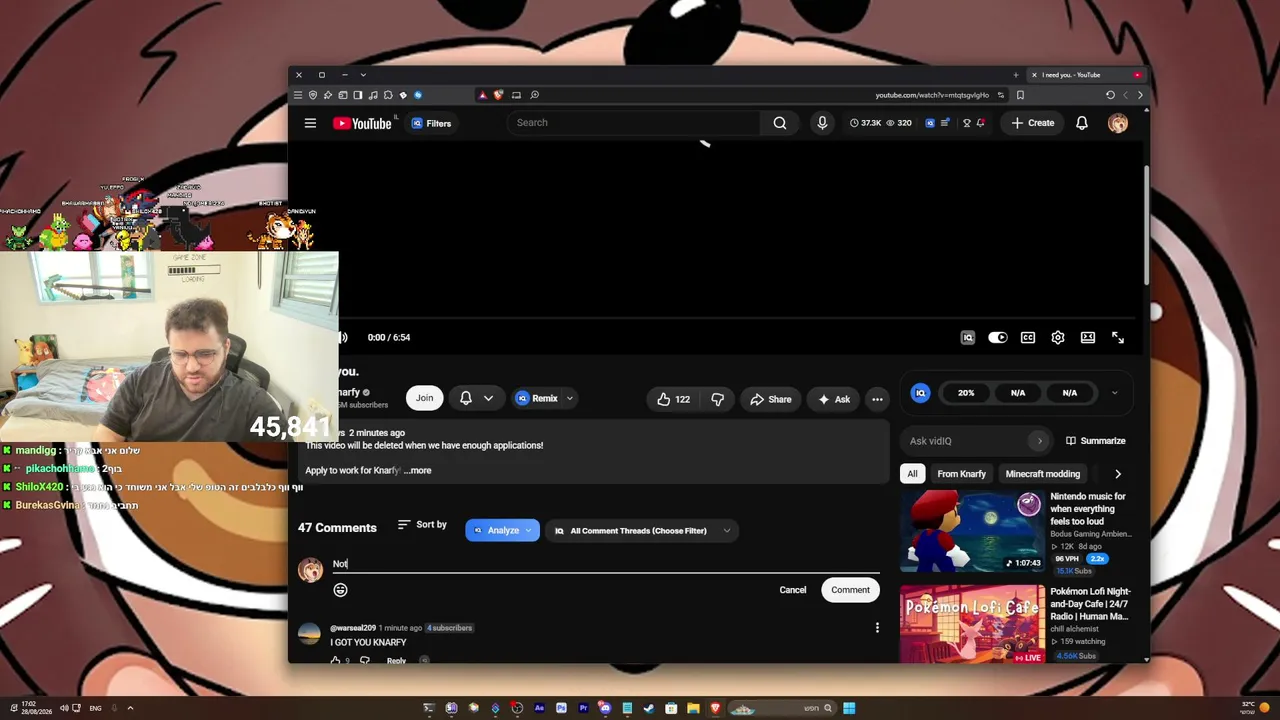Toggle the autoplay switch in the player

click(997, 338)
